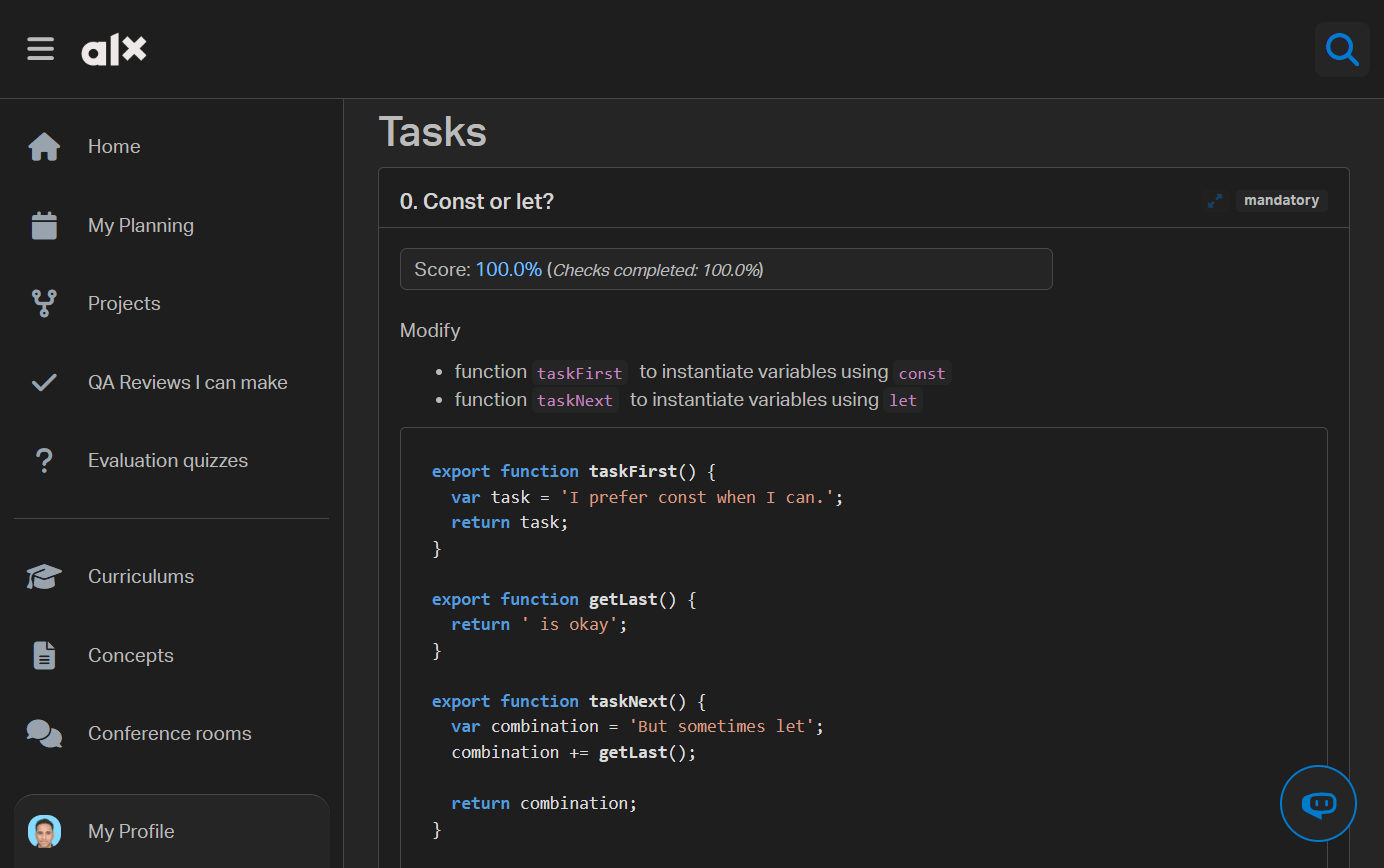This screenshot has height=868, width=1384.
Task: Click the Projects branch icon
Action: coord(44,303)
